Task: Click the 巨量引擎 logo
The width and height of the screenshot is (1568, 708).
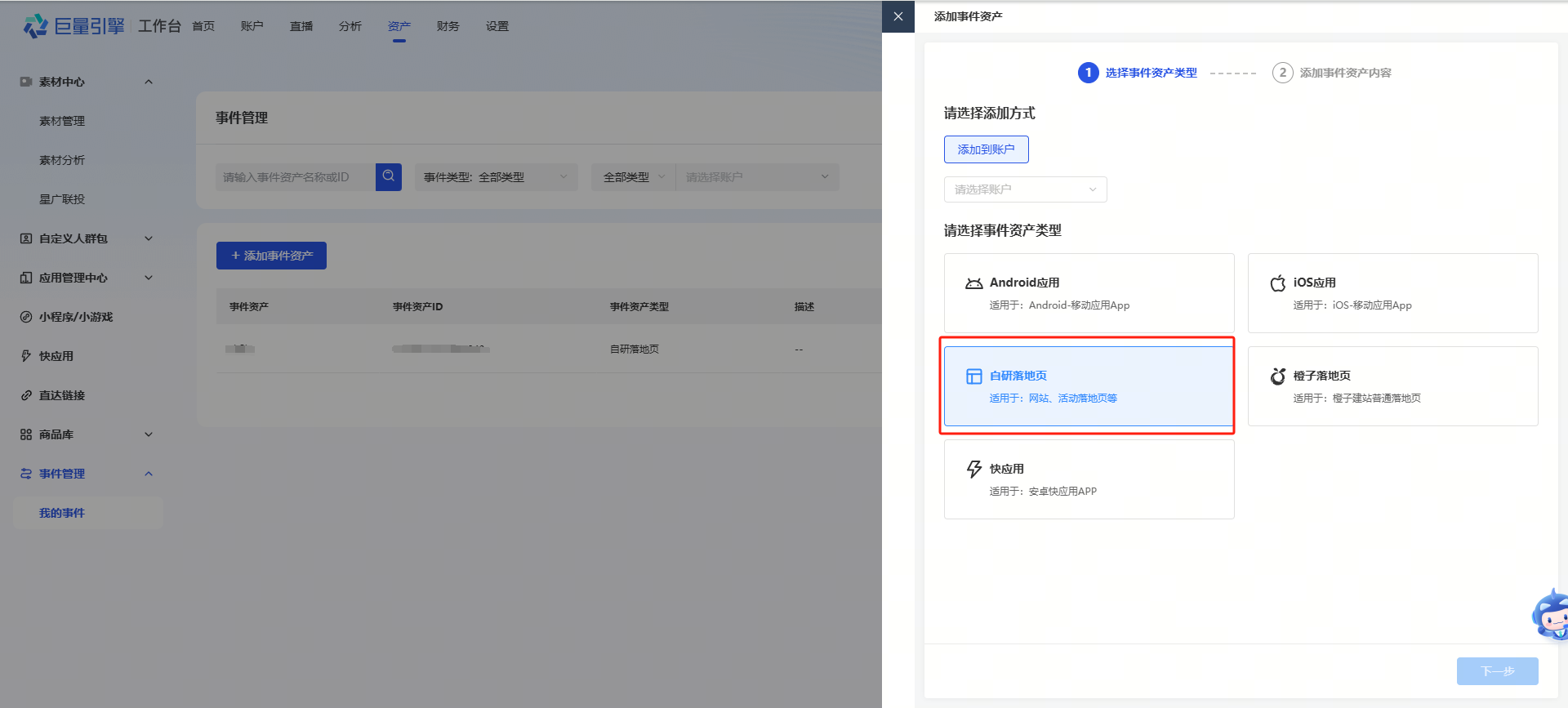Action: click(73, 26)
